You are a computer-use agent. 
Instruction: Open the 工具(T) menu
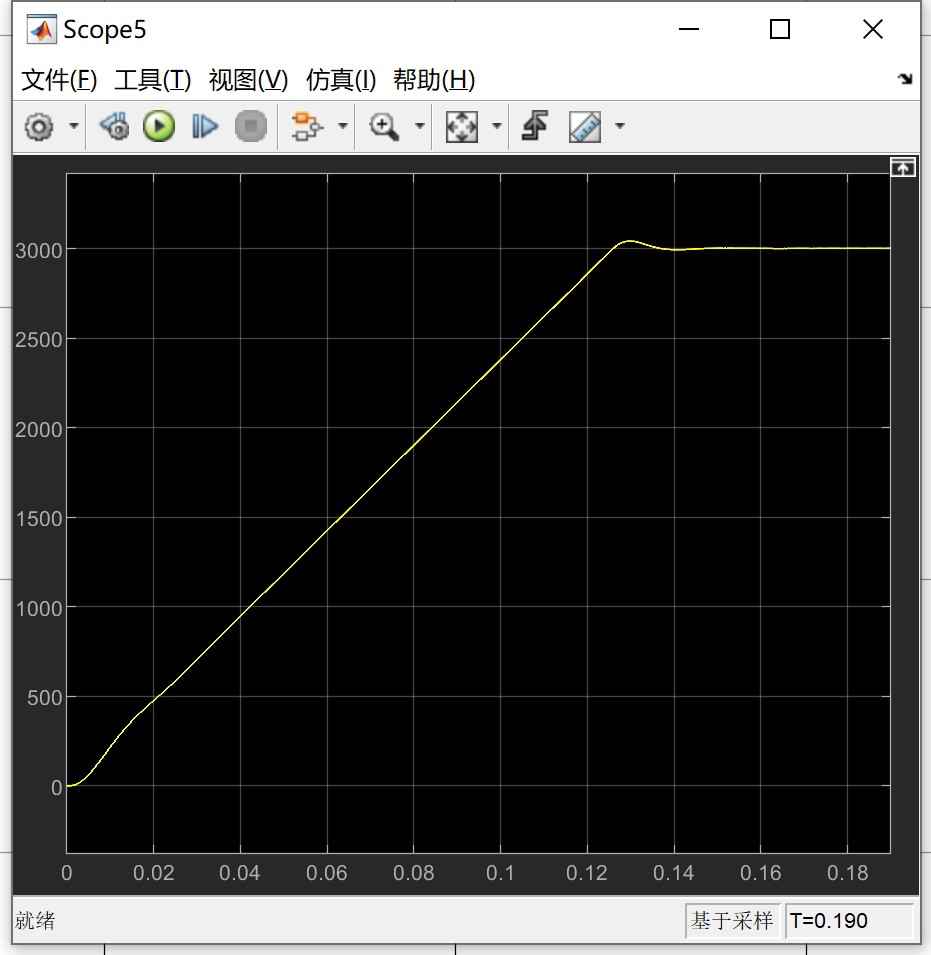[x=153, y=80]
